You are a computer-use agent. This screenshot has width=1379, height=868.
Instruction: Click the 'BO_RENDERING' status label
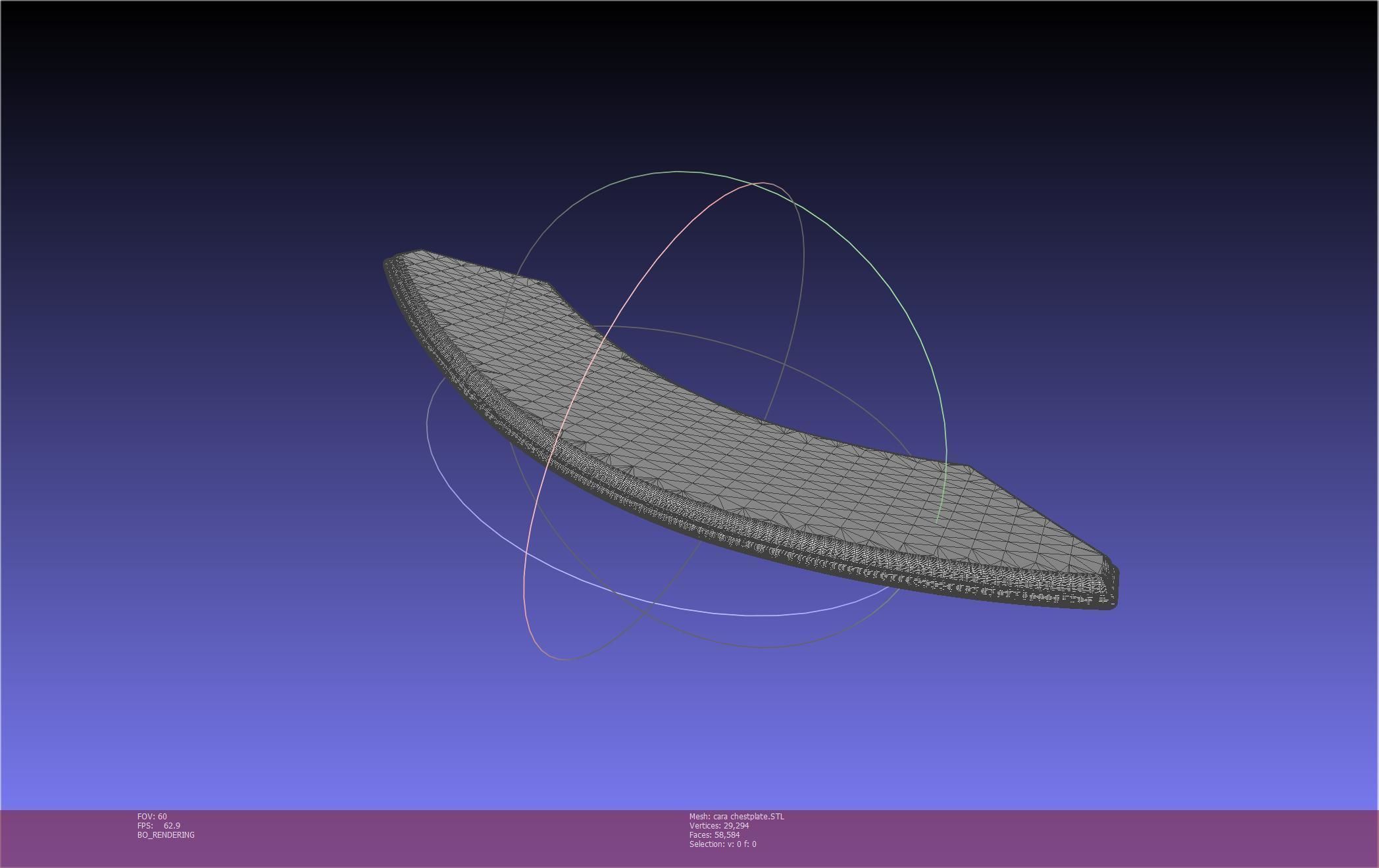click(x=166, y=834)
